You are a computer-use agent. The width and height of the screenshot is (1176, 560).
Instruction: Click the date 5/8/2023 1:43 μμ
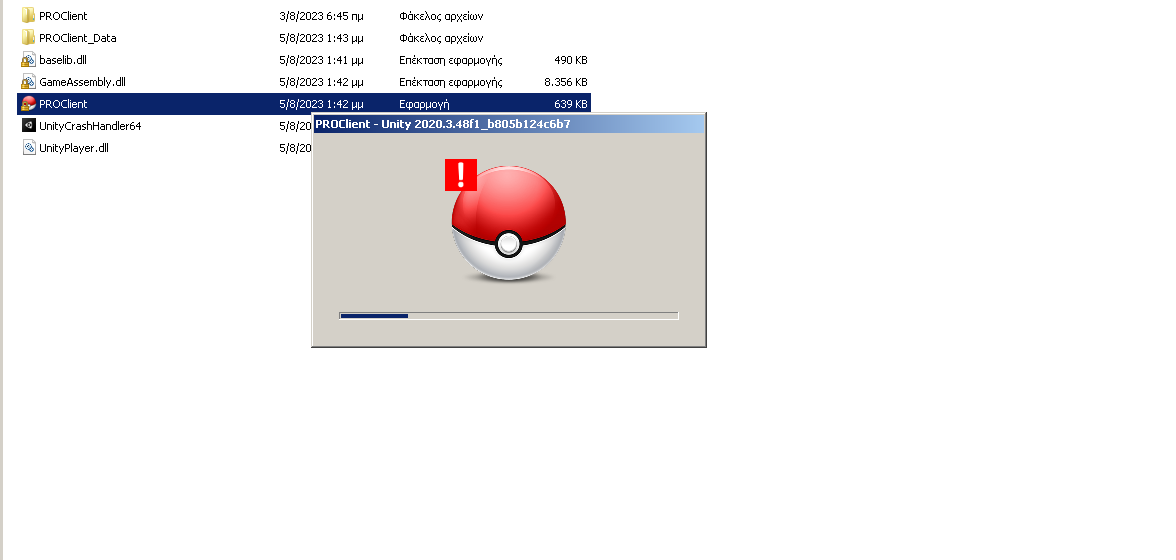pyautogui.click(x=321, y=38)
